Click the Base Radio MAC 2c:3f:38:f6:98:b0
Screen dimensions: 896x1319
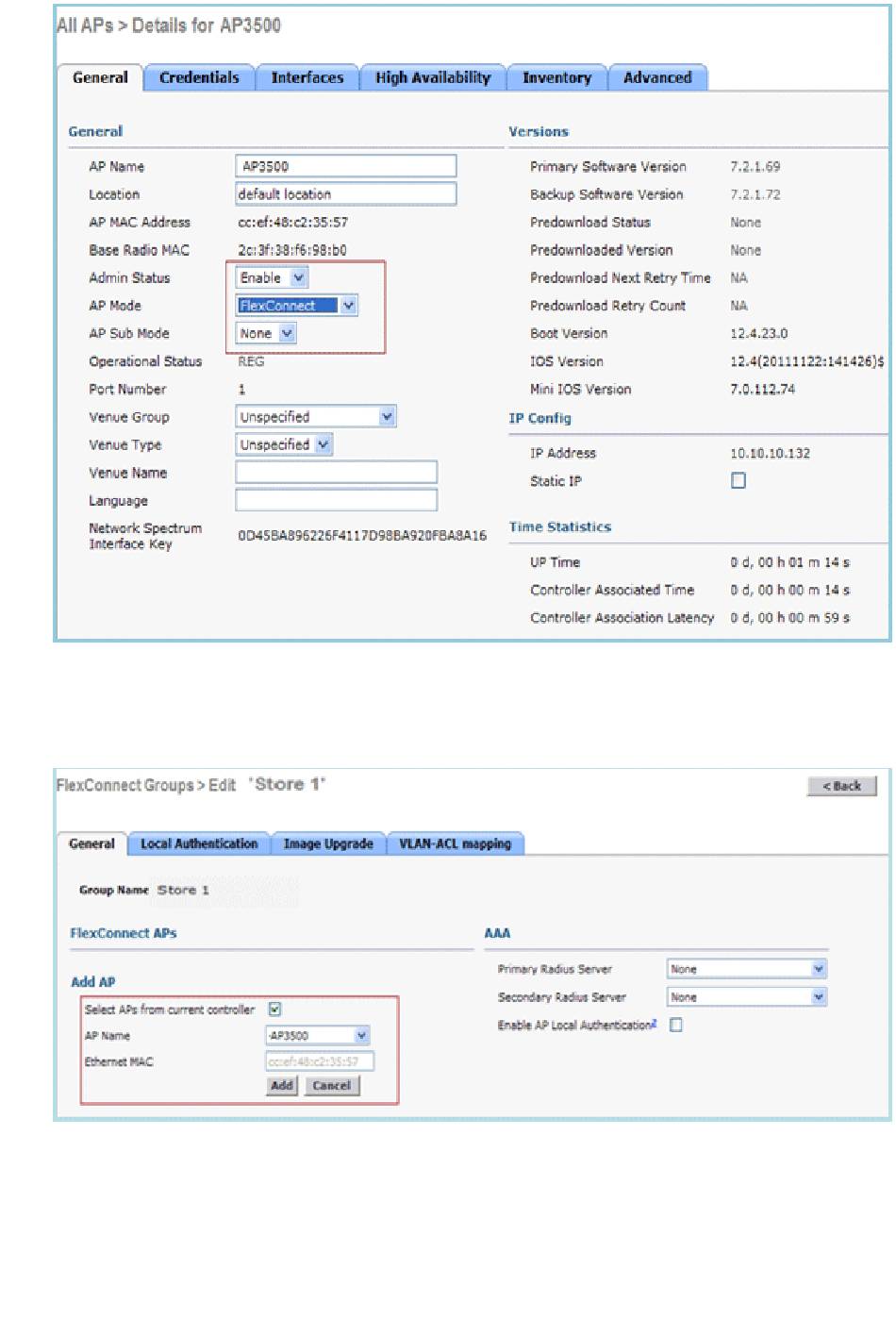point(291,250)
